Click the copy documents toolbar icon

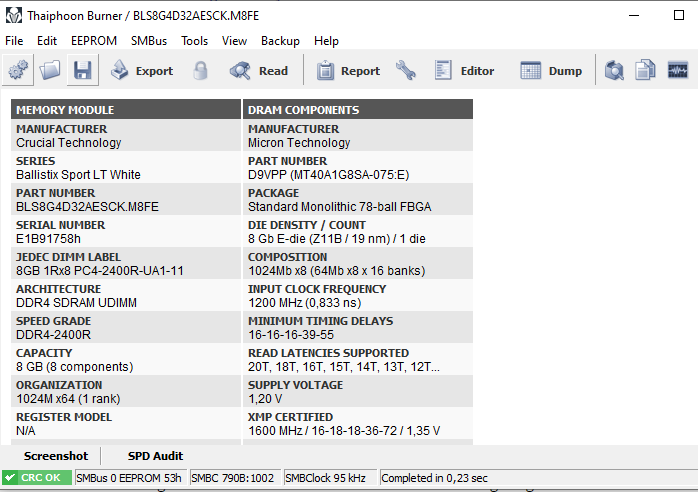point(645,70)
